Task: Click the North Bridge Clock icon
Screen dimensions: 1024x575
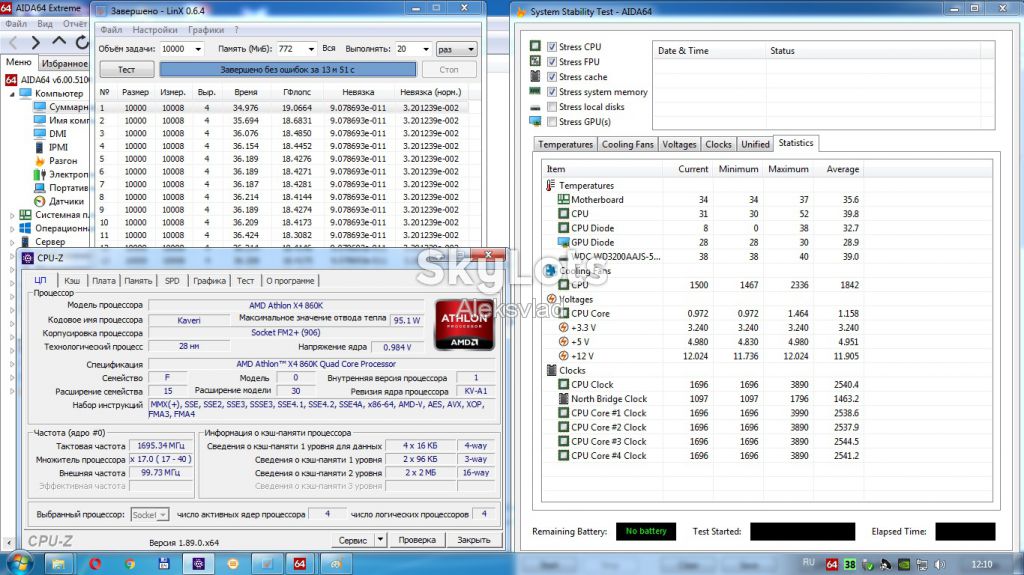Action: (x=563, y=399)
